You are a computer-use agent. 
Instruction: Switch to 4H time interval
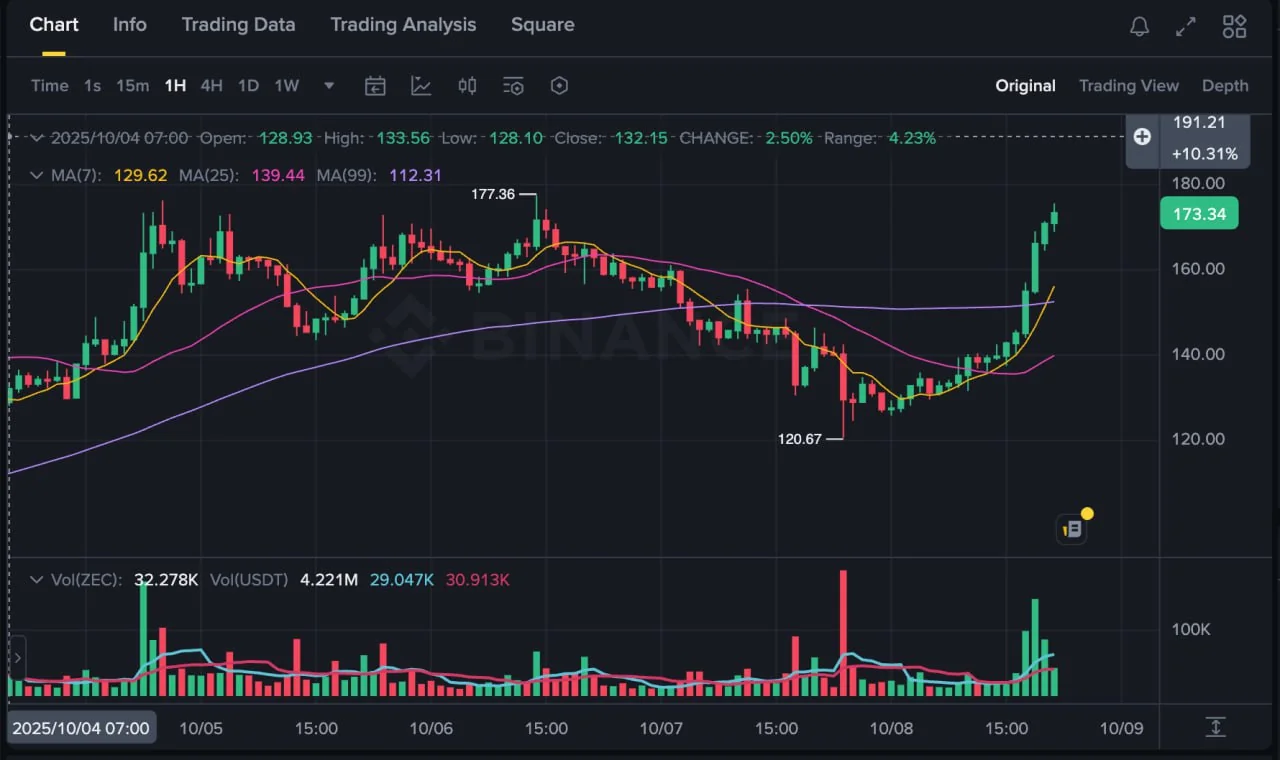coord(211,86)
